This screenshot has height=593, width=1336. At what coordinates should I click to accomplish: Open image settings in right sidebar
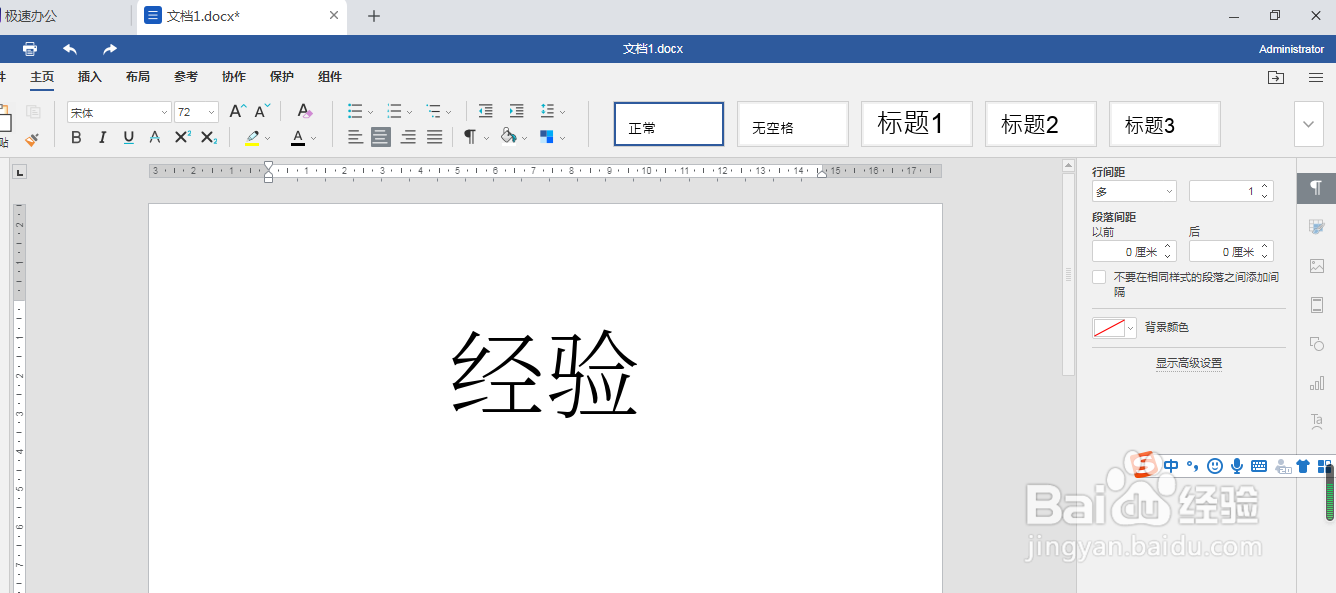click(x=1316, y=266)
